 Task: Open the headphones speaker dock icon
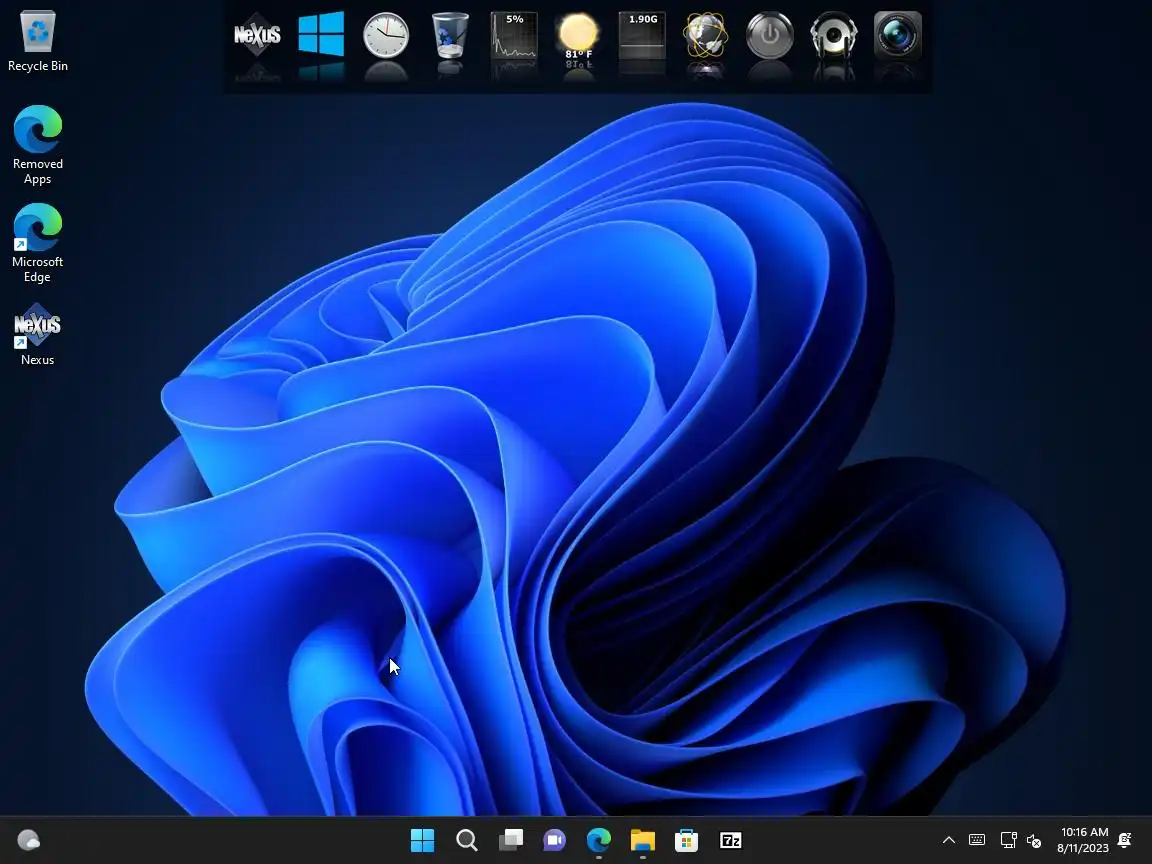tap(834, 35)
